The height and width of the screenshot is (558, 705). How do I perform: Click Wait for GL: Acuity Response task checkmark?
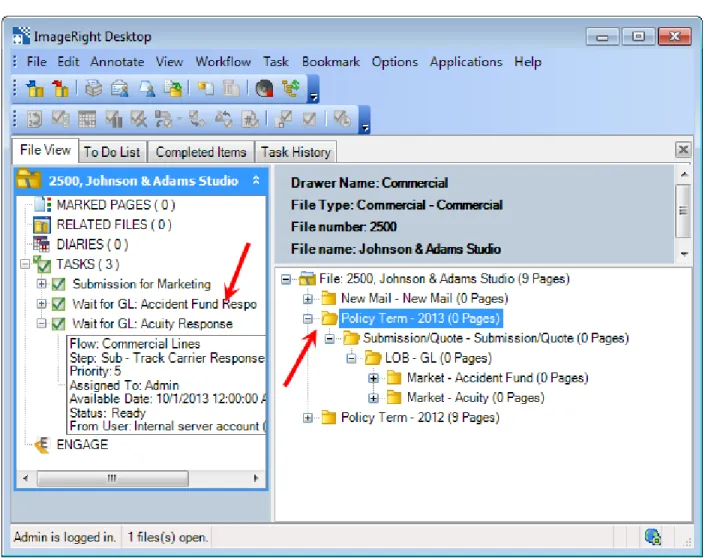tap(58, 324)
